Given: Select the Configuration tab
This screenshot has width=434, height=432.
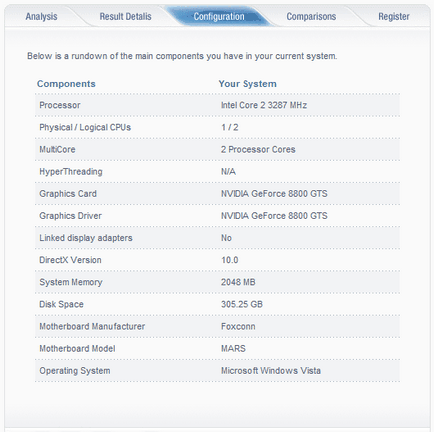Looking at the screenshot, I should [x=219, y=16].
